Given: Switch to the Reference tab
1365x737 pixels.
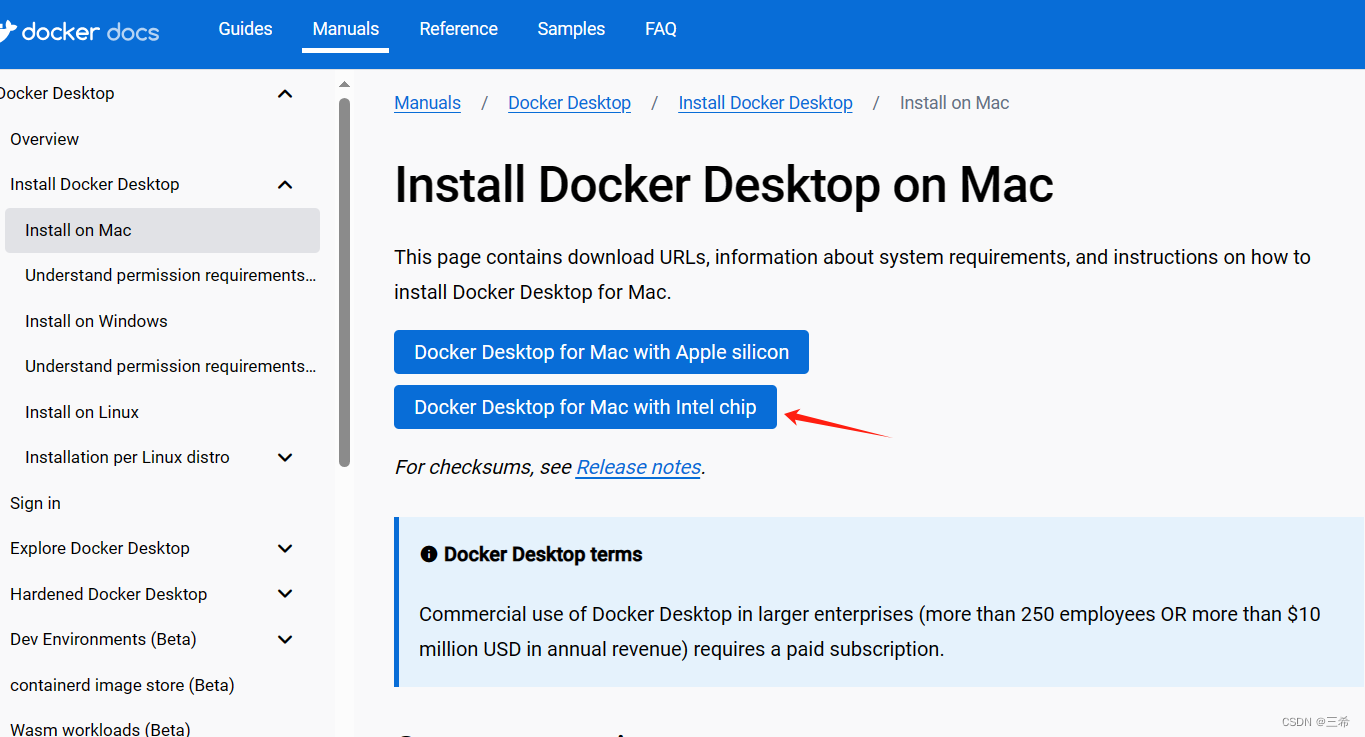Looking at the screenshot, I should click(x=458, y=29).
